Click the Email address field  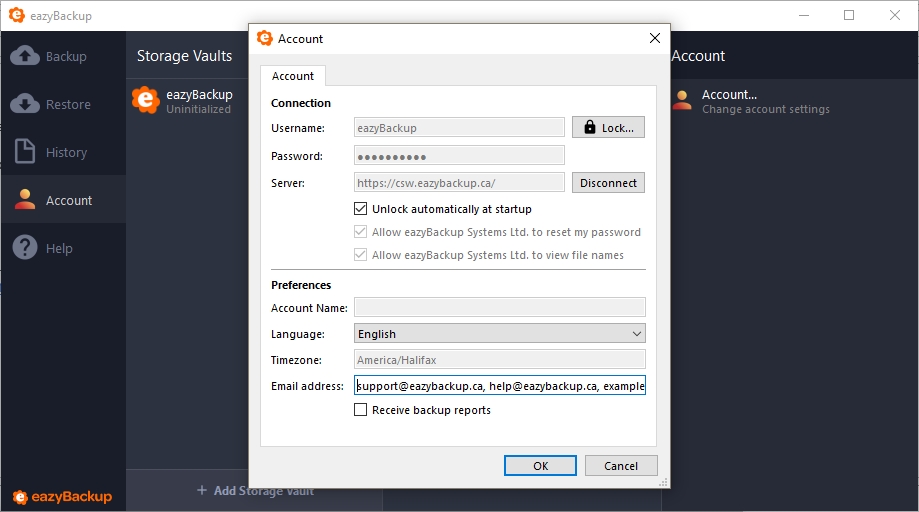coord(499,385)
